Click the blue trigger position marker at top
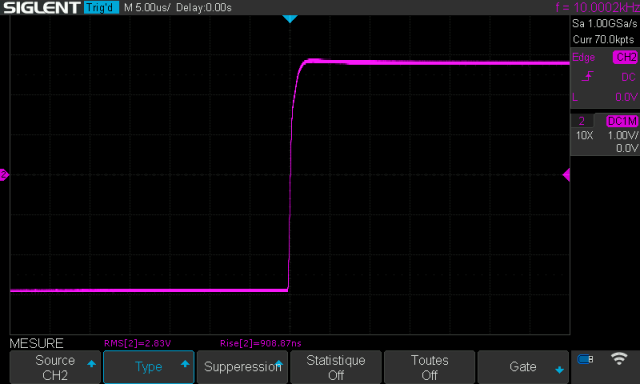Viewport: 640px width, 384px height. [x=290, y=19]
